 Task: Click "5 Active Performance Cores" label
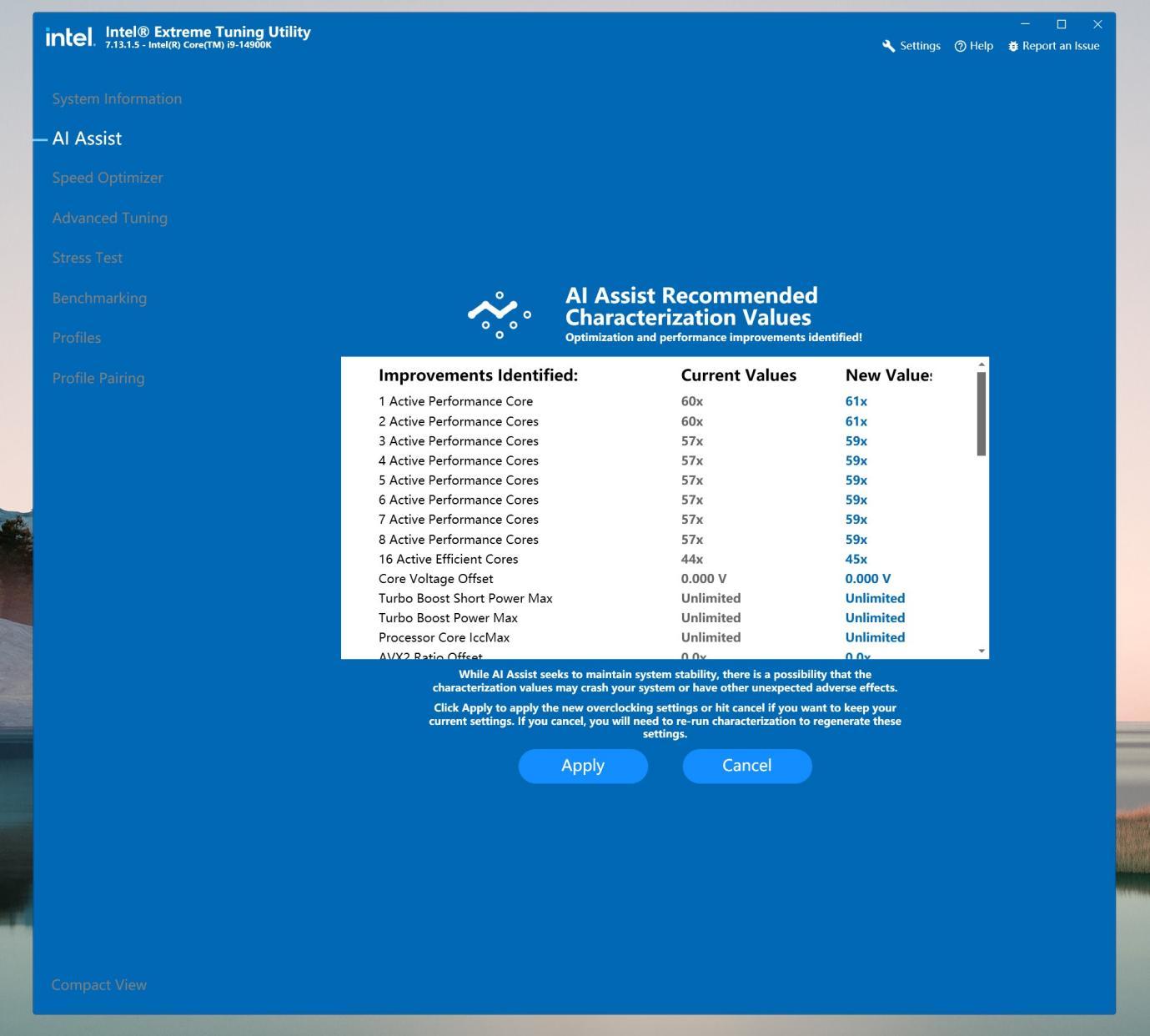pos(459,480)
